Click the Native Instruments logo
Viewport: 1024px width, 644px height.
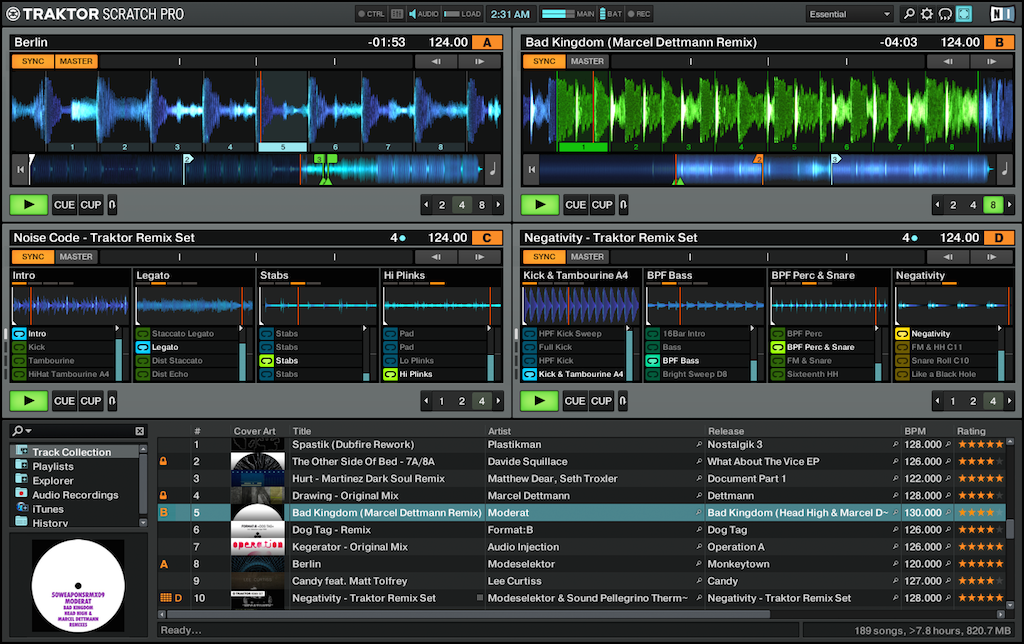(x=1001, y=14)
